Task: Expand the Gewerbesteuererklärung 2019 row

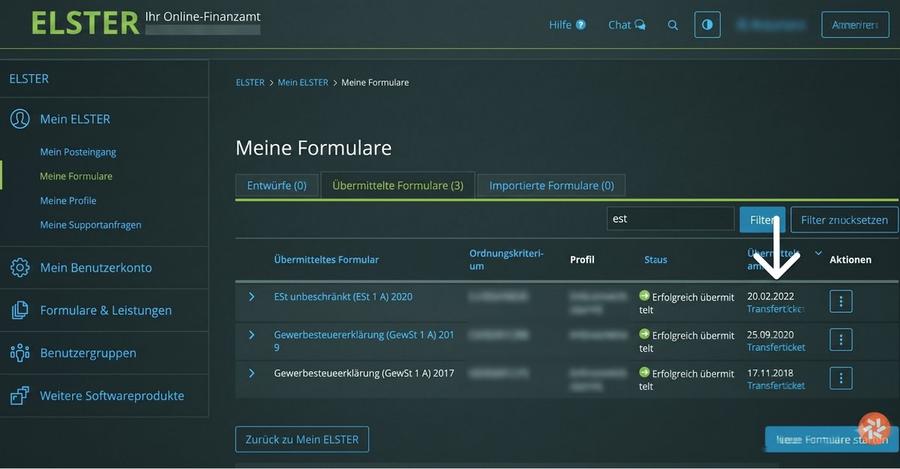Action: (x=251, y=335)
